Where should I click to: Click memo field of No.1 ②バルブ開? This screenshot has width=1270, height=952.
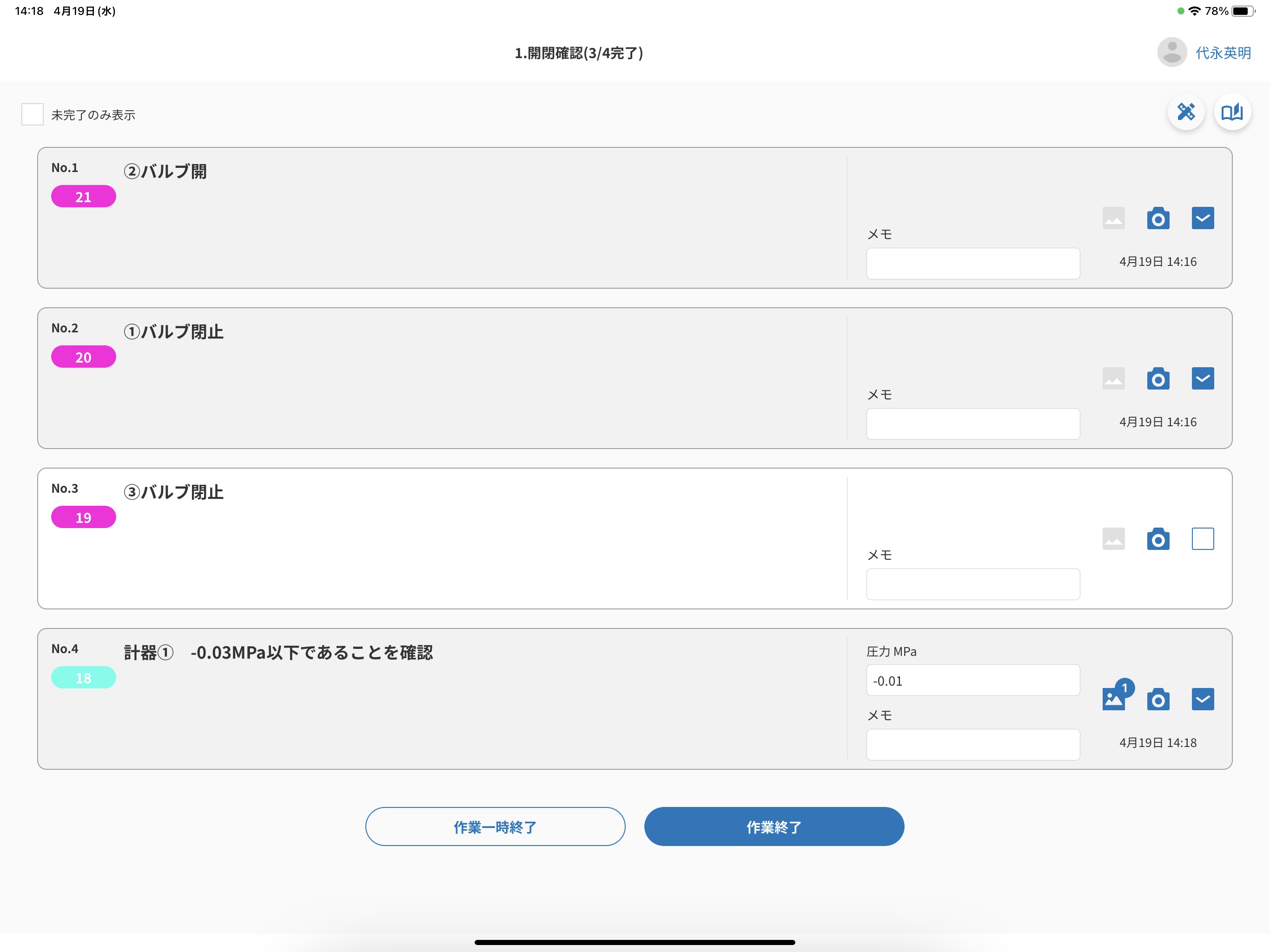(973, 264)
